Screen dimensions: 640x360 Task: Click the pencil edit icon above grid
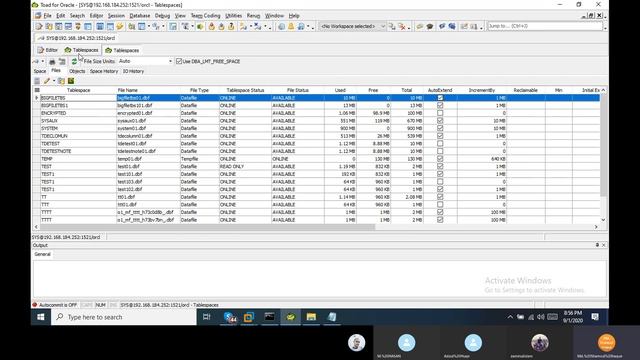pos(47,81)
